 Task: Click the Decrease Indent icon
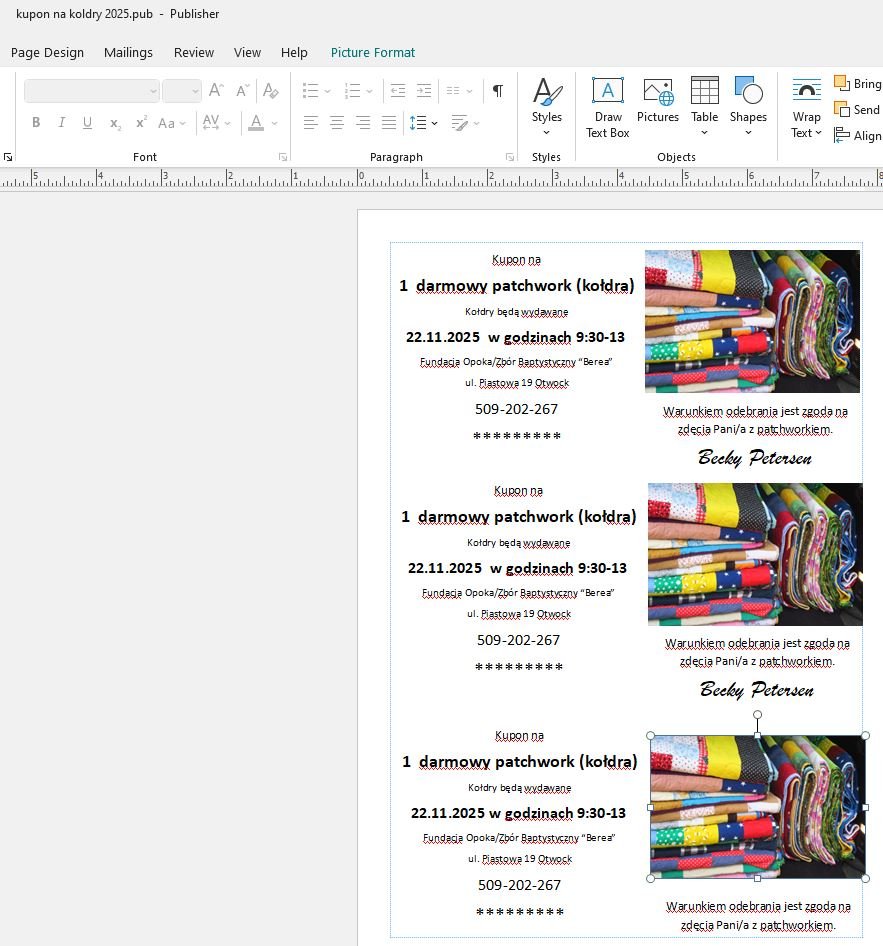[397, 91]
